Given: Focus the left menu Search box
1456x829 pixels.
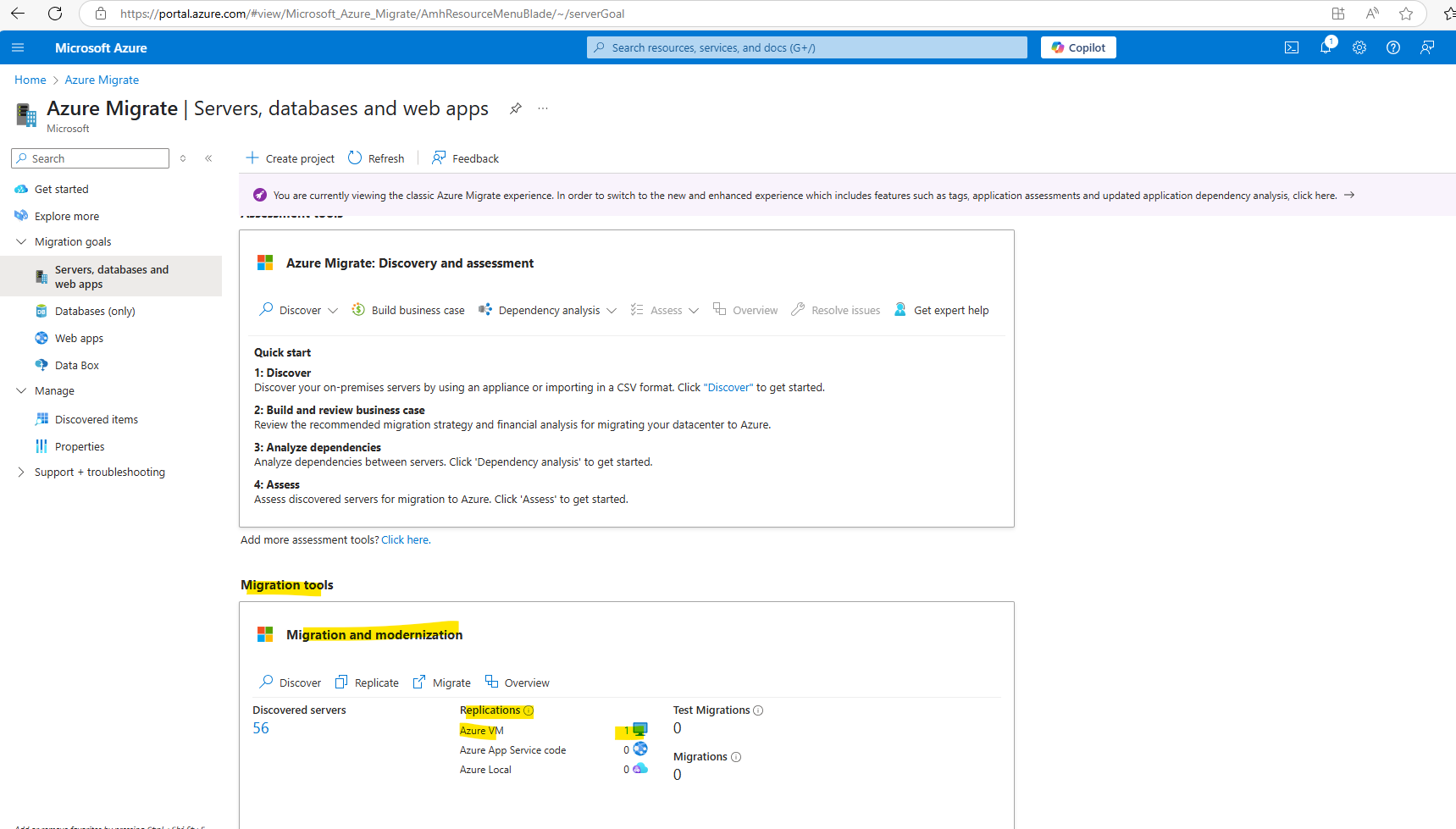Looking at the screenshot, I should click(x=90, y=158).
